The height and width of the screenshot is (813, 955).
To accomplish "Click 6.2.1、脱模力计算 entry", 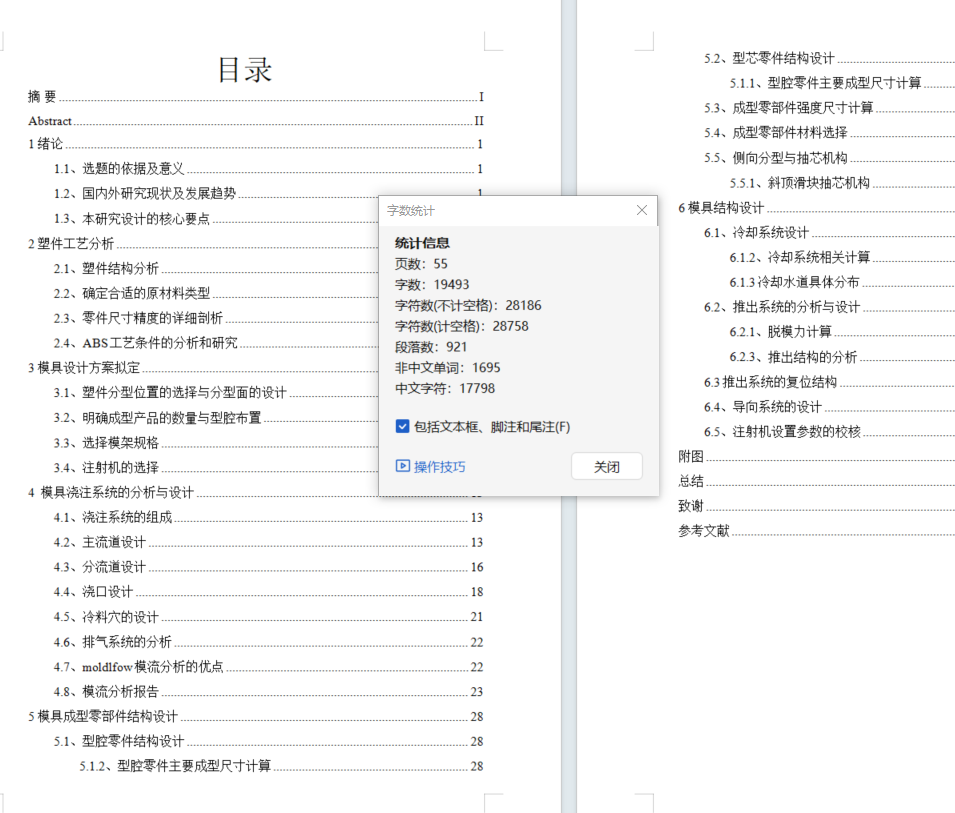I will point(842,332).
